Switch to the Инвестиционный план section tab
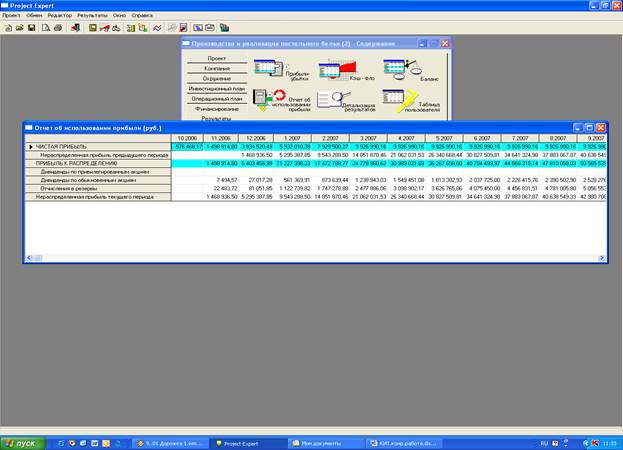623x450 pixels. [215, 88]
